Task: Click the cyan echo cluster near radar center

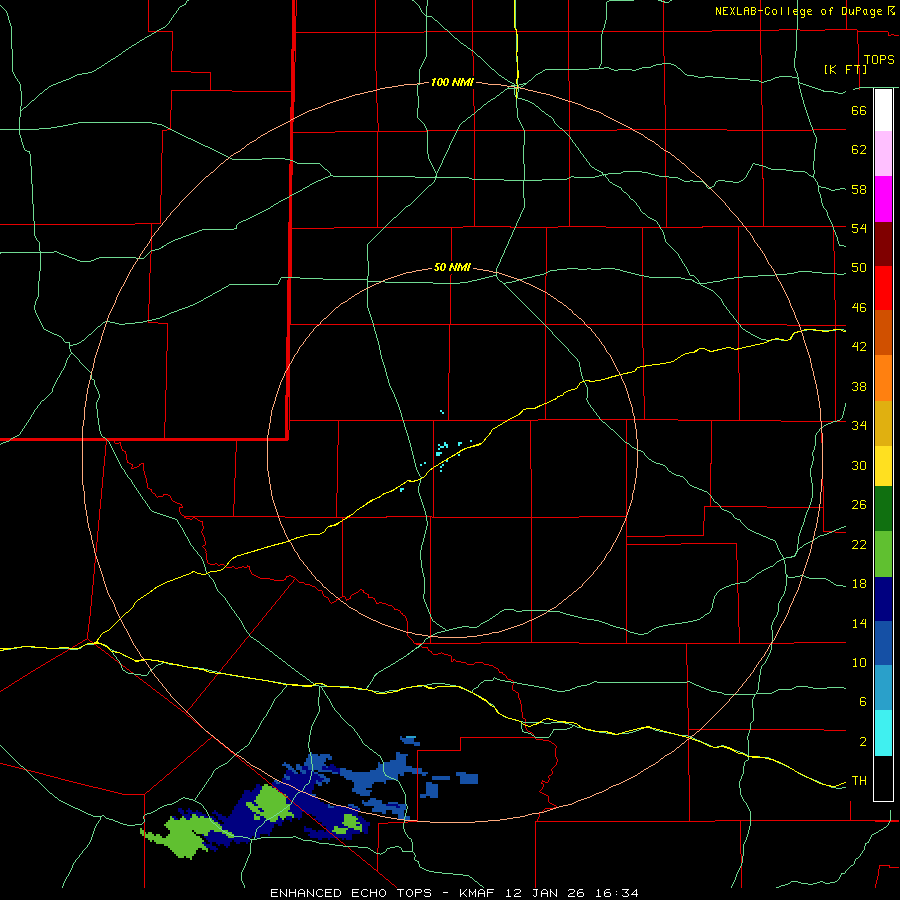Action: pyautogui.click(x=442, y=449)
